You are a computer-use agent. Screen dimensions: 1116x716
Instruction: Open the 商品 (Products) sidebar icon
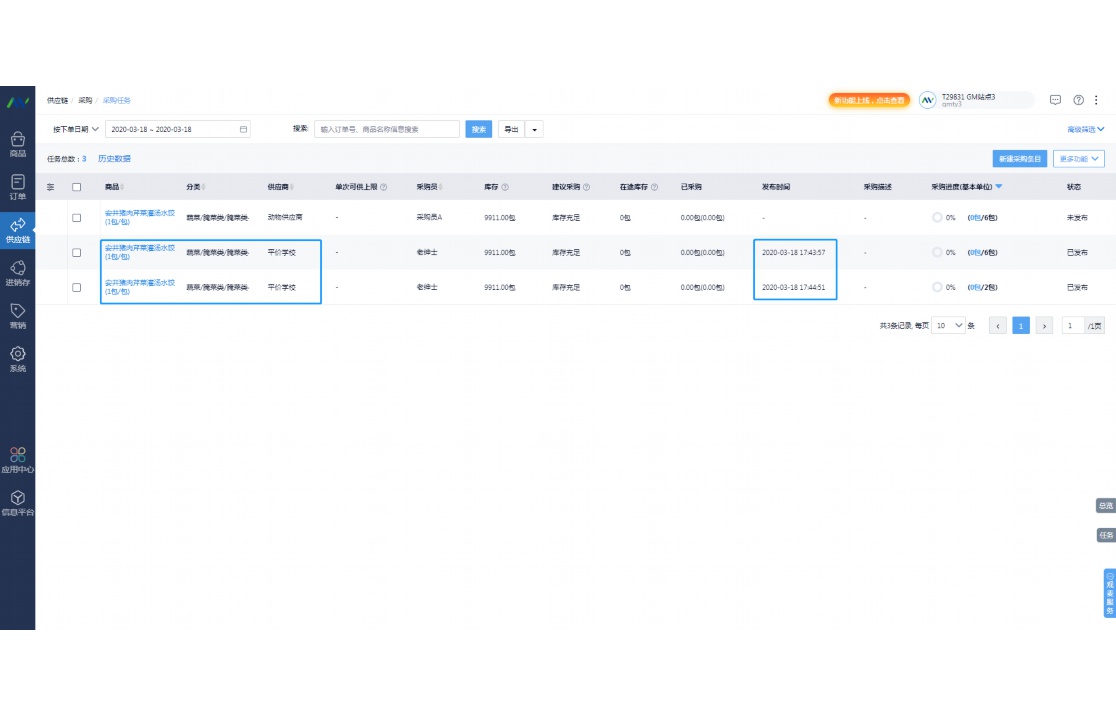coord(17,144)
